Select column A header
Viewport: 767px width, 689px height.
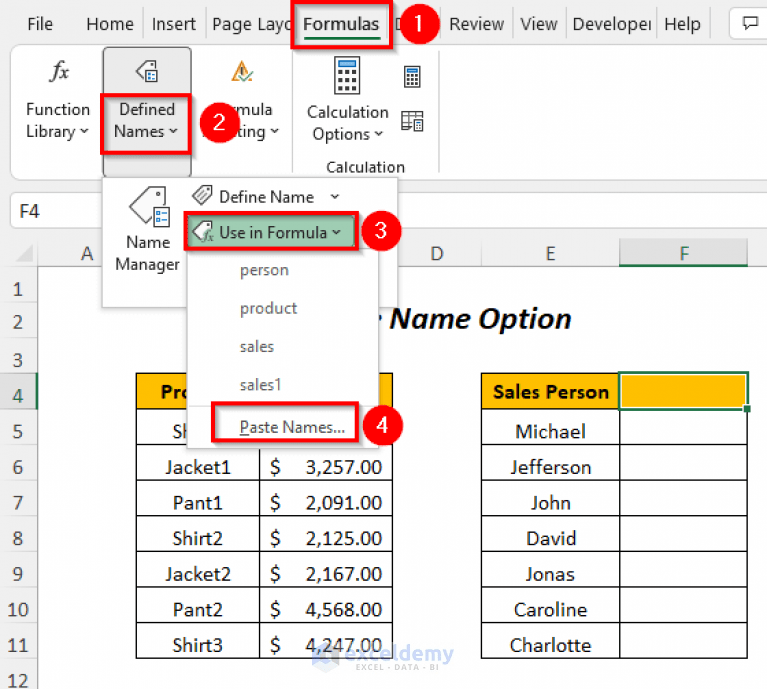tap(87, 253)
